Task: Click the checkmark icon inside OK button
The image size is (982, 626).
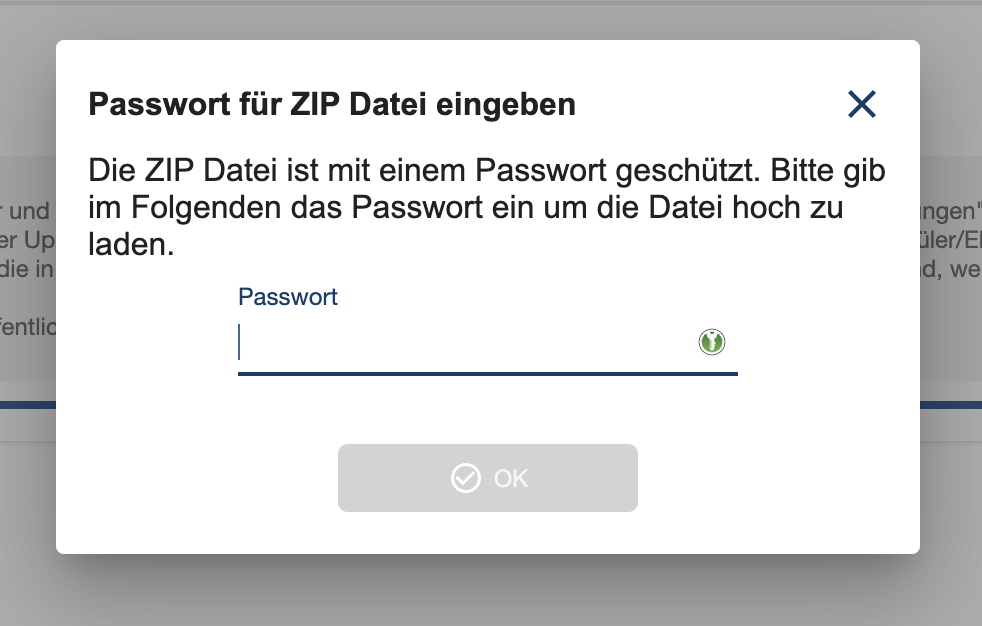Action: [465, 478]
